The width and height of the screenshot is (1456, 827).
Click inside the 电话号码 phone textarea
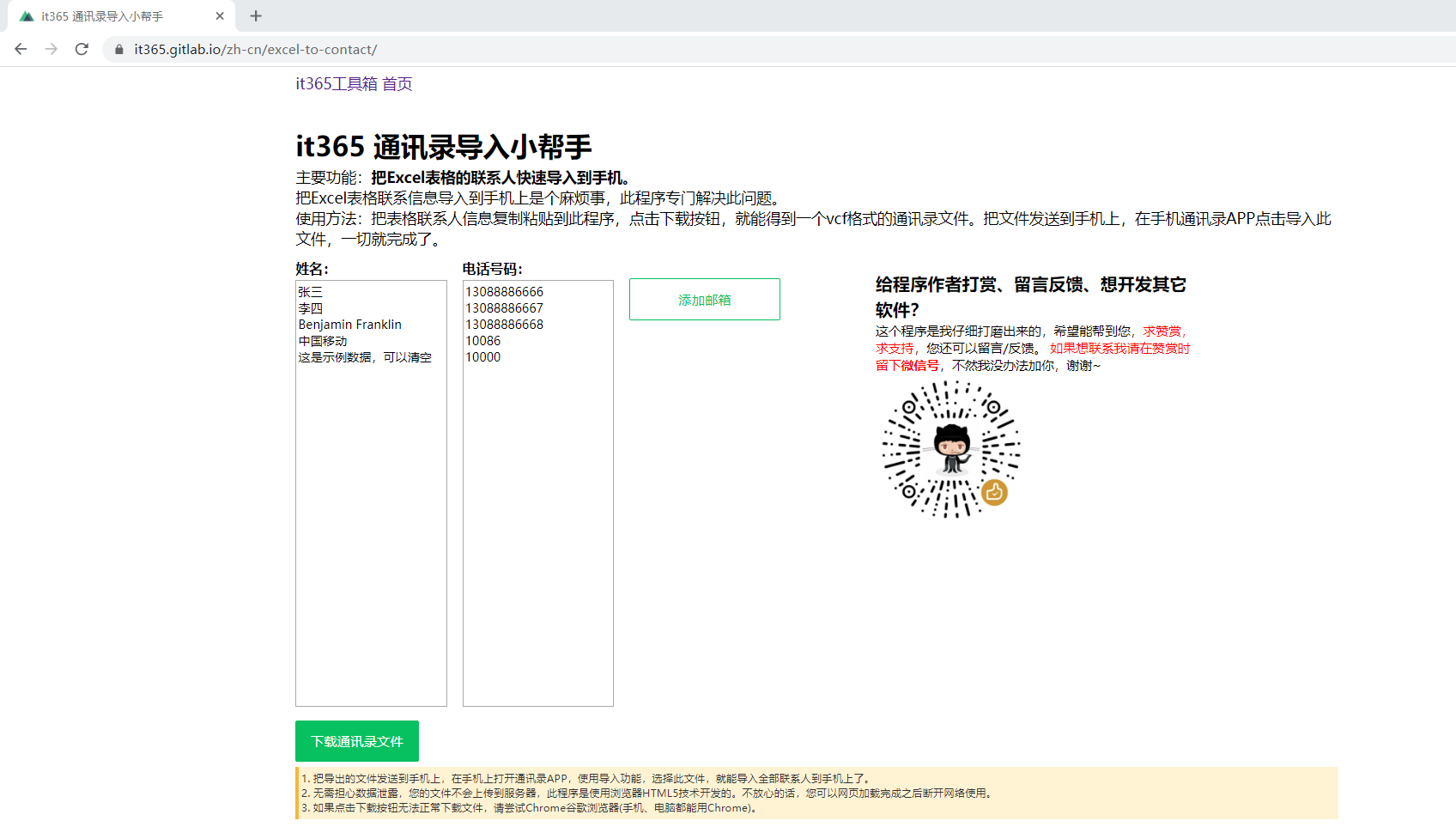[538, 493]
